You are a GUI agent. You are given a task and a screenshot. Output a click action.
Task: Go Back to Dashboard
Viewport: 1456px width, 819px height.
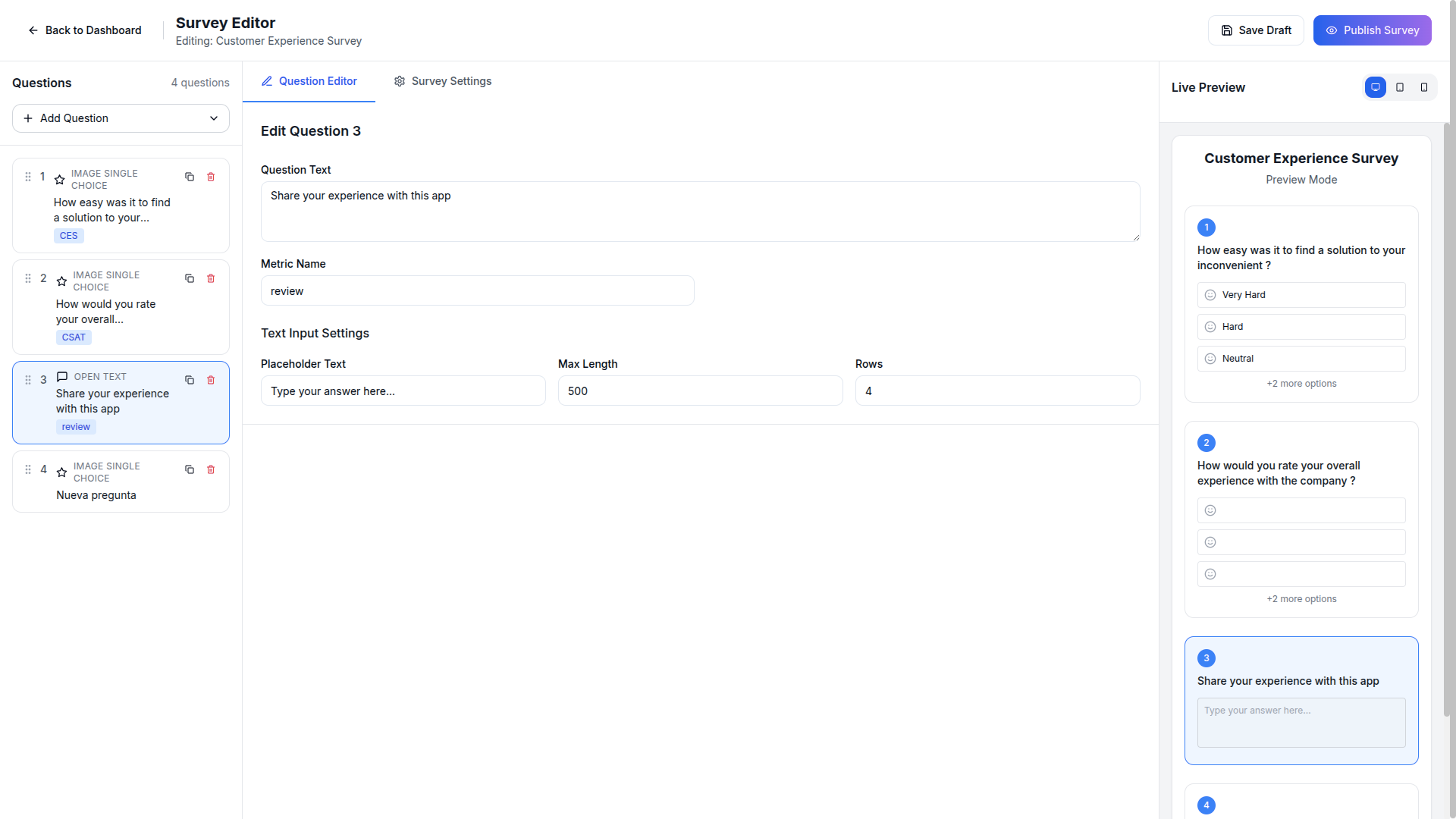tap(84, 30)
